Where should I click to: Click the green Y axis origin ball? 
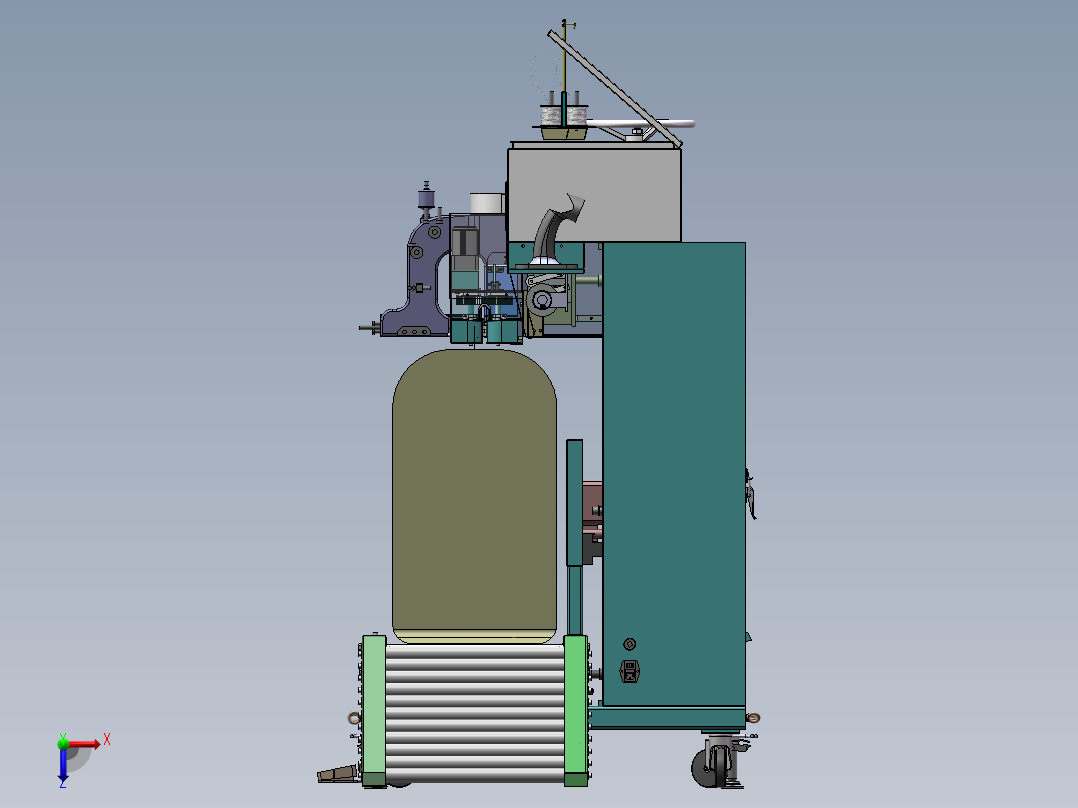(63, 743)
